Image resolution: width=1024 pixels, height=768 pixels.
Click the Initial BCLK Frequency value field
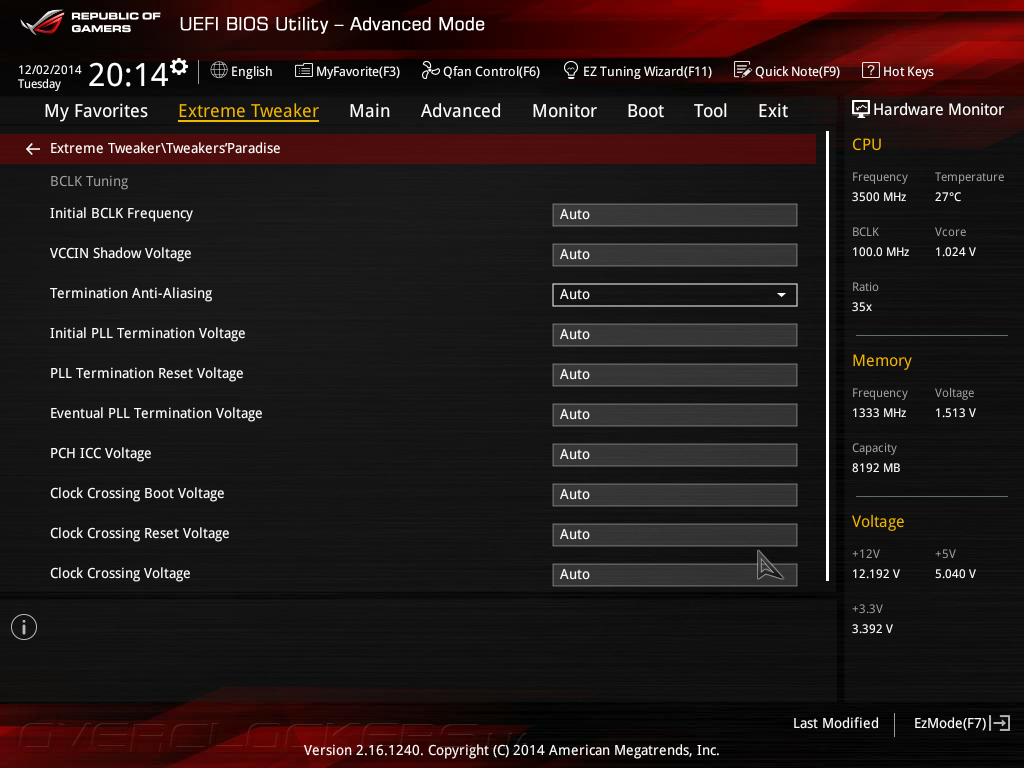click(675, 214)
